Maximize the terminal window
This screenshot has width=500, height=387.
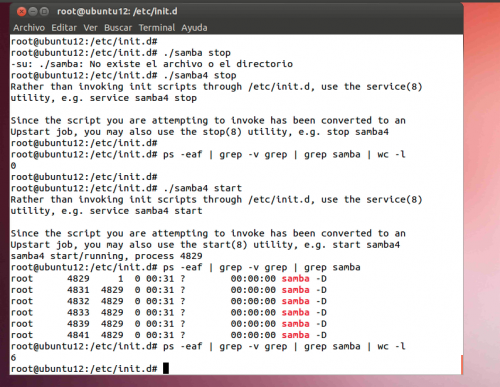click(x=44, y=12)
